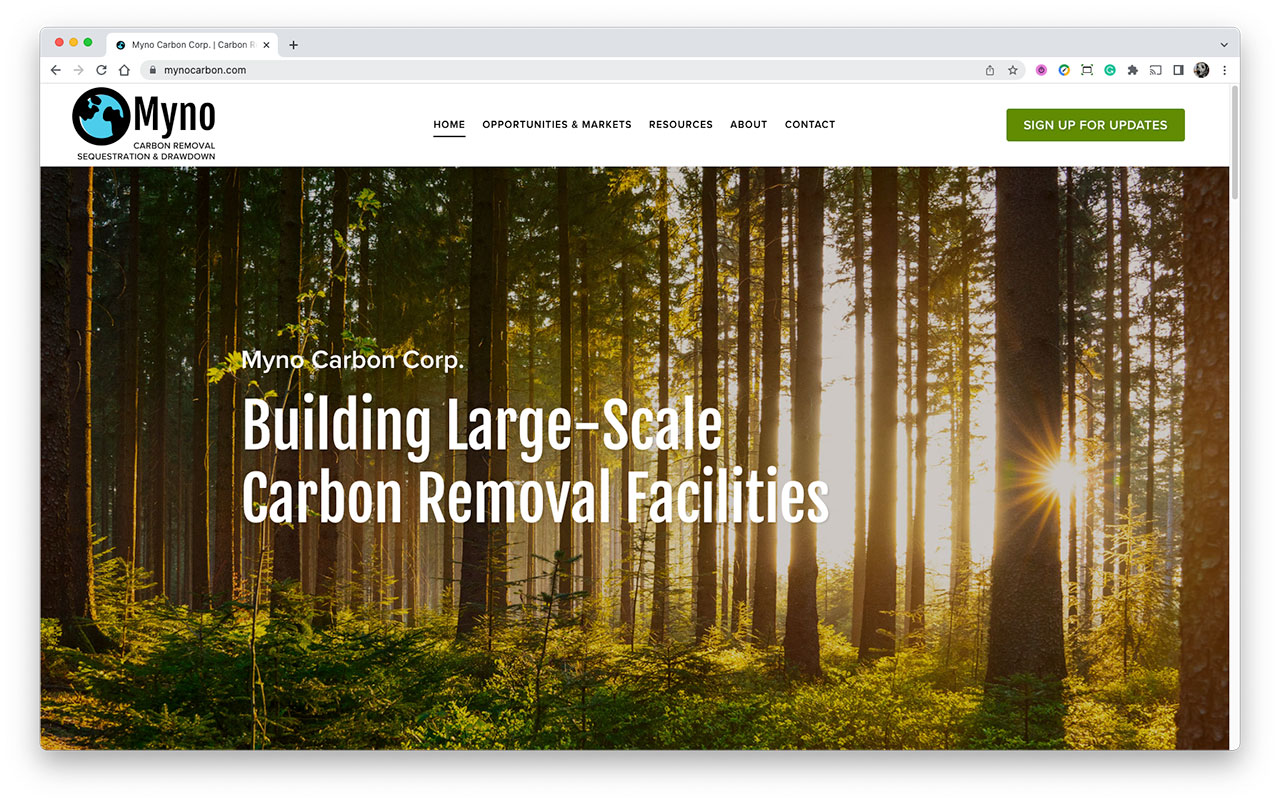Open OPPORTUNITIES & MARKETS menu
Image resolution: width=1280 pixels, height=803 pixels.
click(x=557, y=125)
